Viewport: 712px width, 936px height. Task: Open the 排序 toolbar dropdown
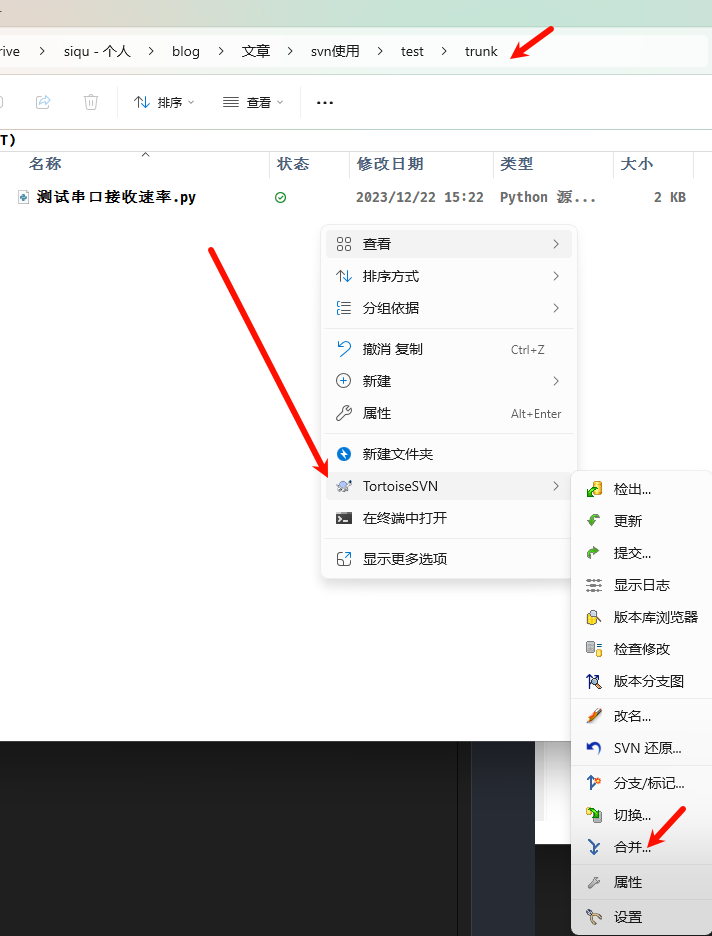165,102
